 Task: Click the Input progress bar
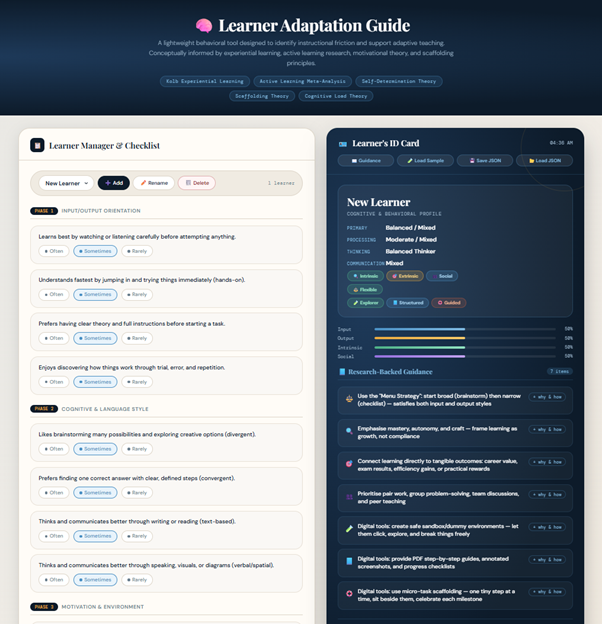point(465,329)
